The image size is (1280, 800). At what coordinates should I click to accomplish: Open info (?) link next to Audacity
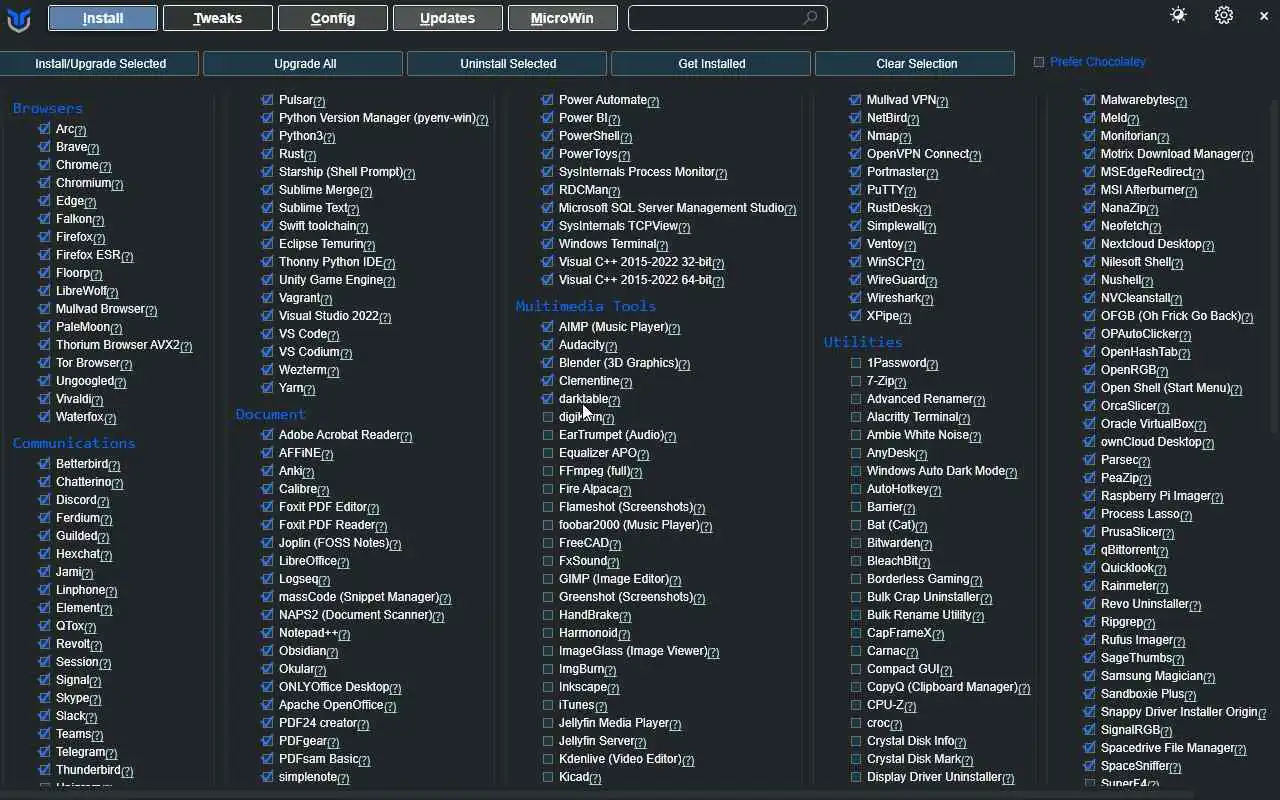coord(611,346)
